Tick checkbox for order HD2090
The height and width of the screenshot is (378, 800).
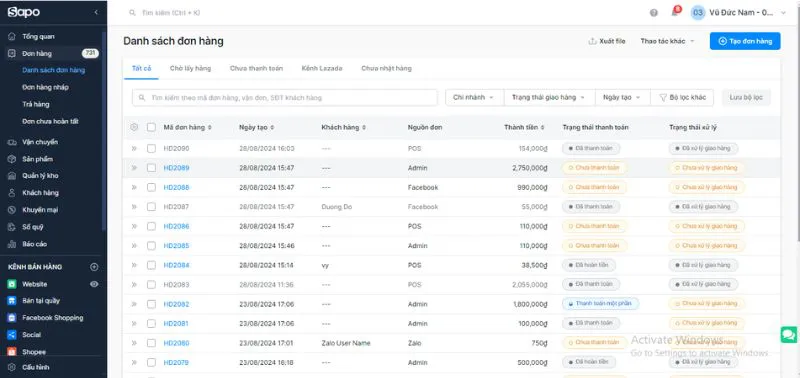pos(151,148)
